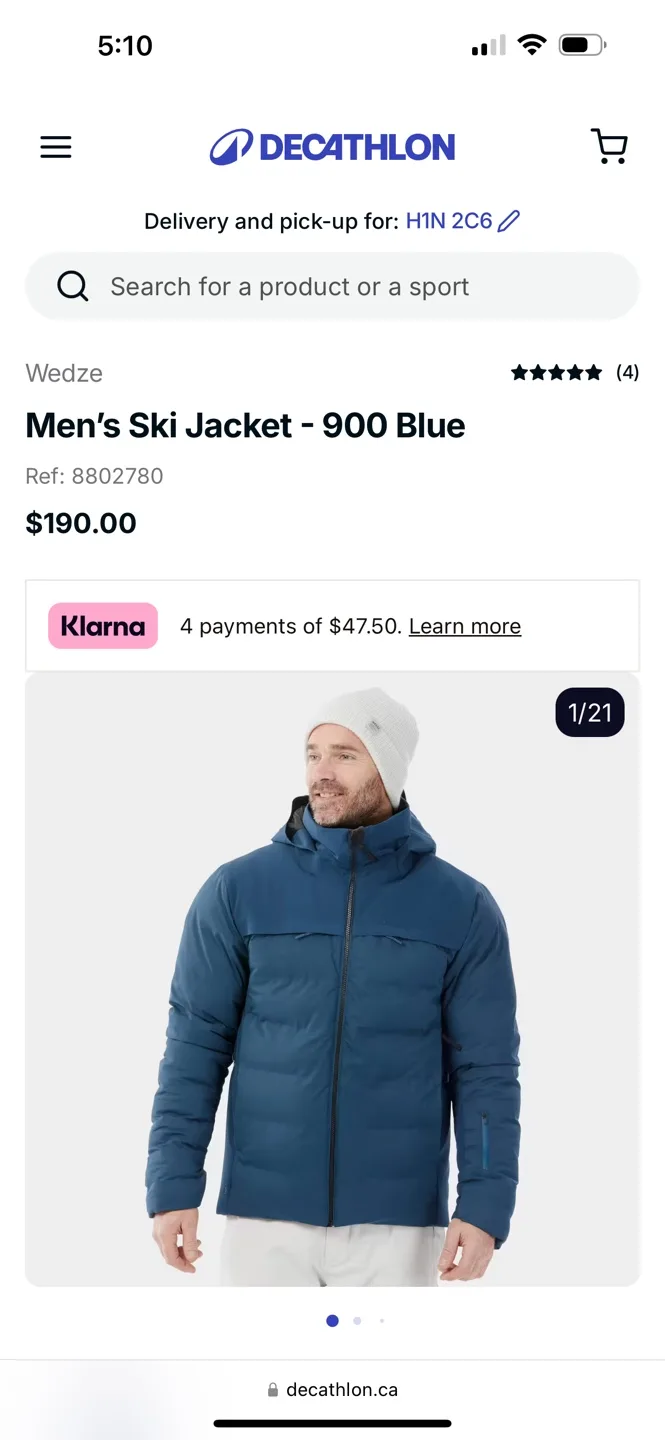Open the five-star rating reviews

pyautogui.click(x=557, y=373)
